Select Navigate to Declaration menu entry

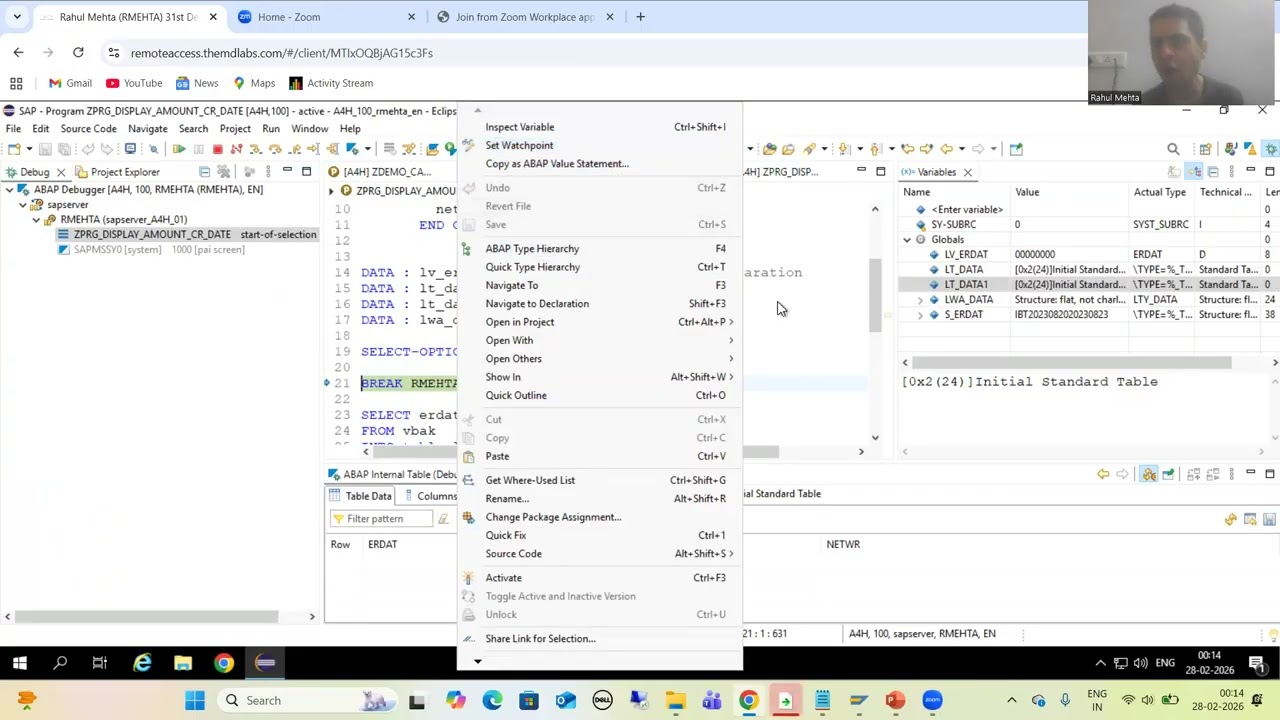tap(599, 304)
